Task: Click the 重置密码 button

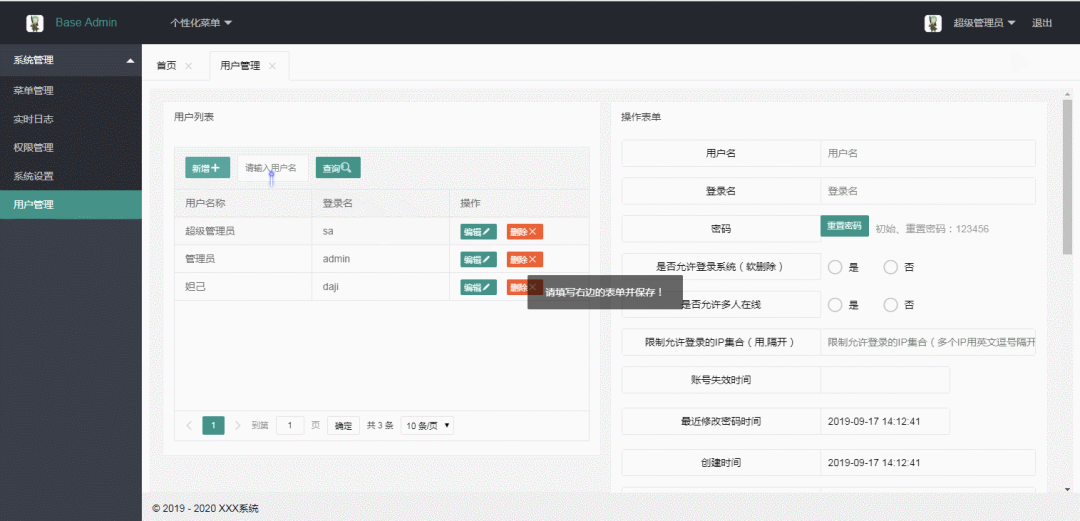Action: (x=844, y=226)
